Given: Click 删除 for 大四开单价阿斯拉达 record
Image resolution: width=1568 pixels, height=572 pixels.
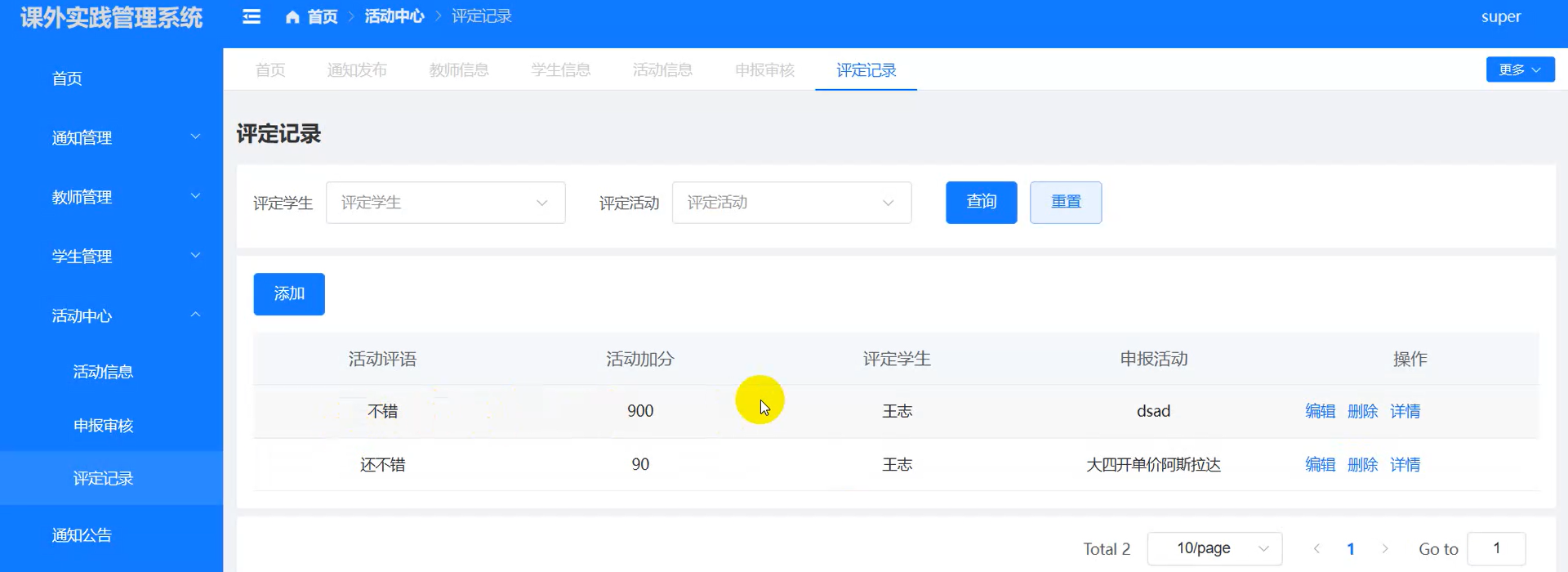Looking at the screenshot, I should coord(1362,465).
